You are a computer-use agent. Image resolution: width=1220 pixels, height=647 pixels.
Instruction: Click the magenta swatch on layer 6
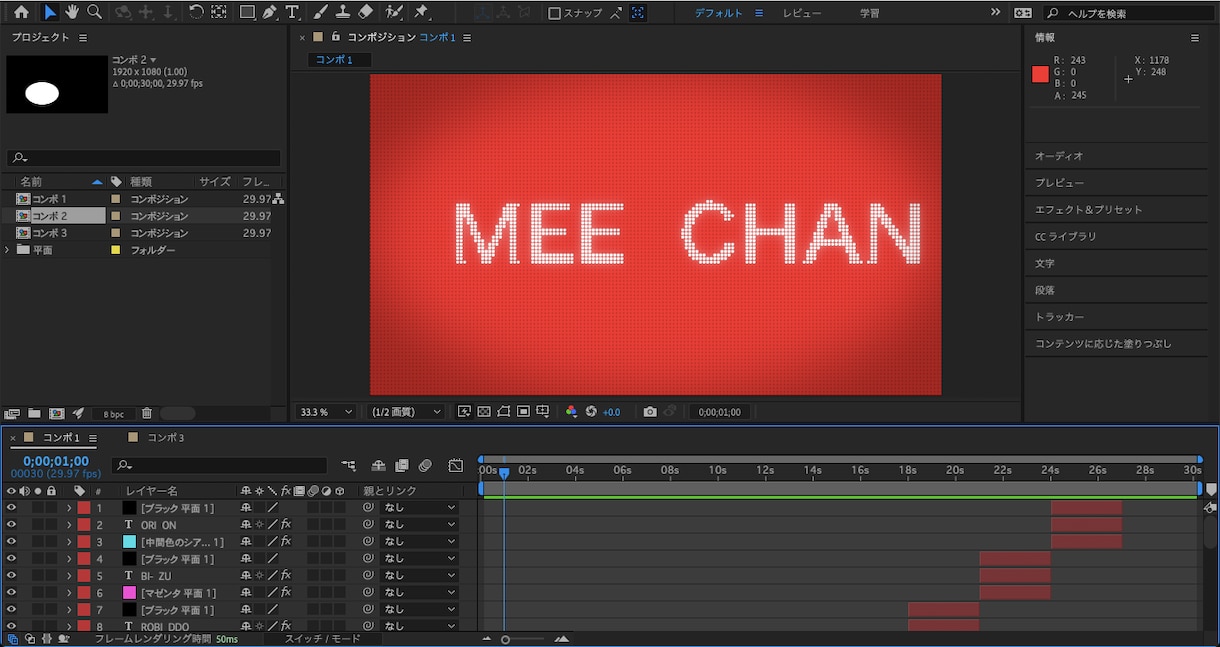tap(129, 593)
